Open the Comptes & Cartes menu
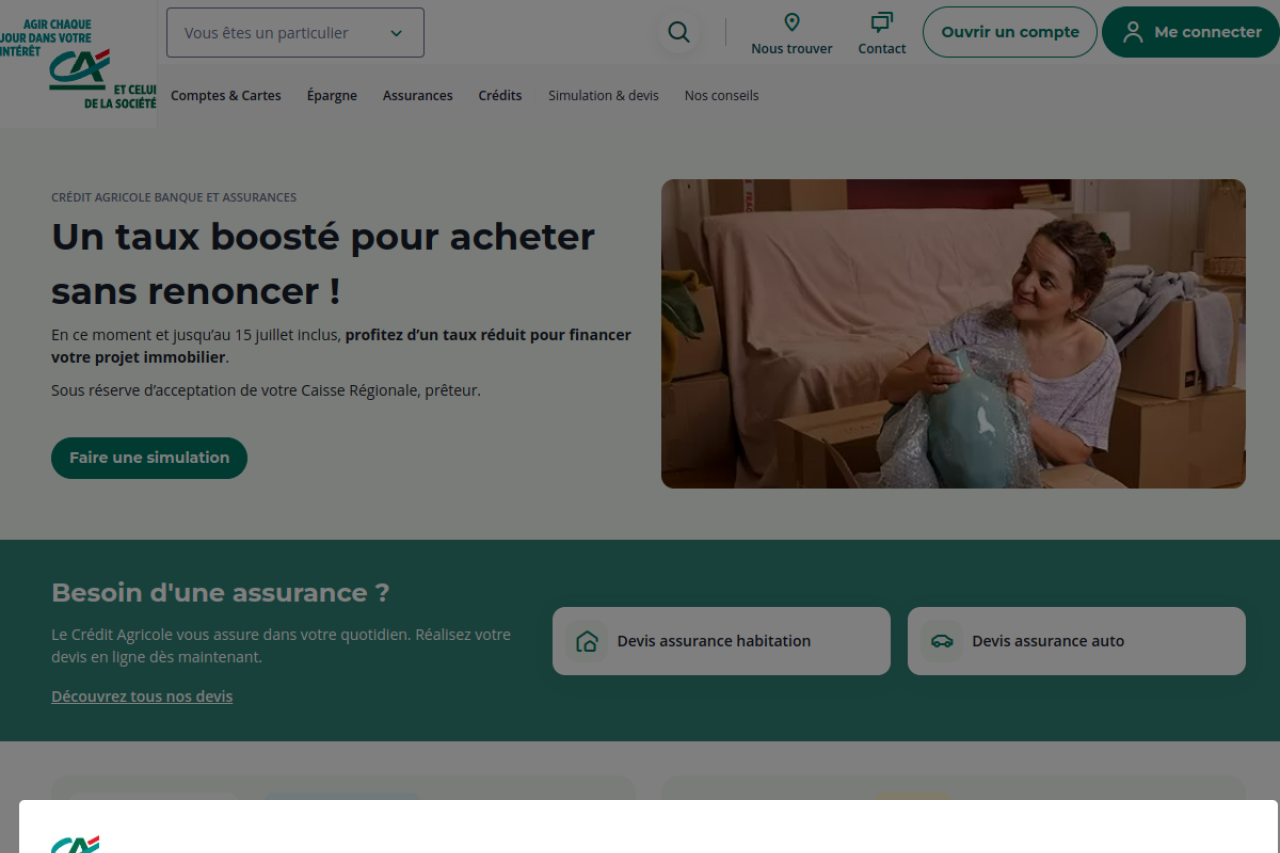 point(226,96)
